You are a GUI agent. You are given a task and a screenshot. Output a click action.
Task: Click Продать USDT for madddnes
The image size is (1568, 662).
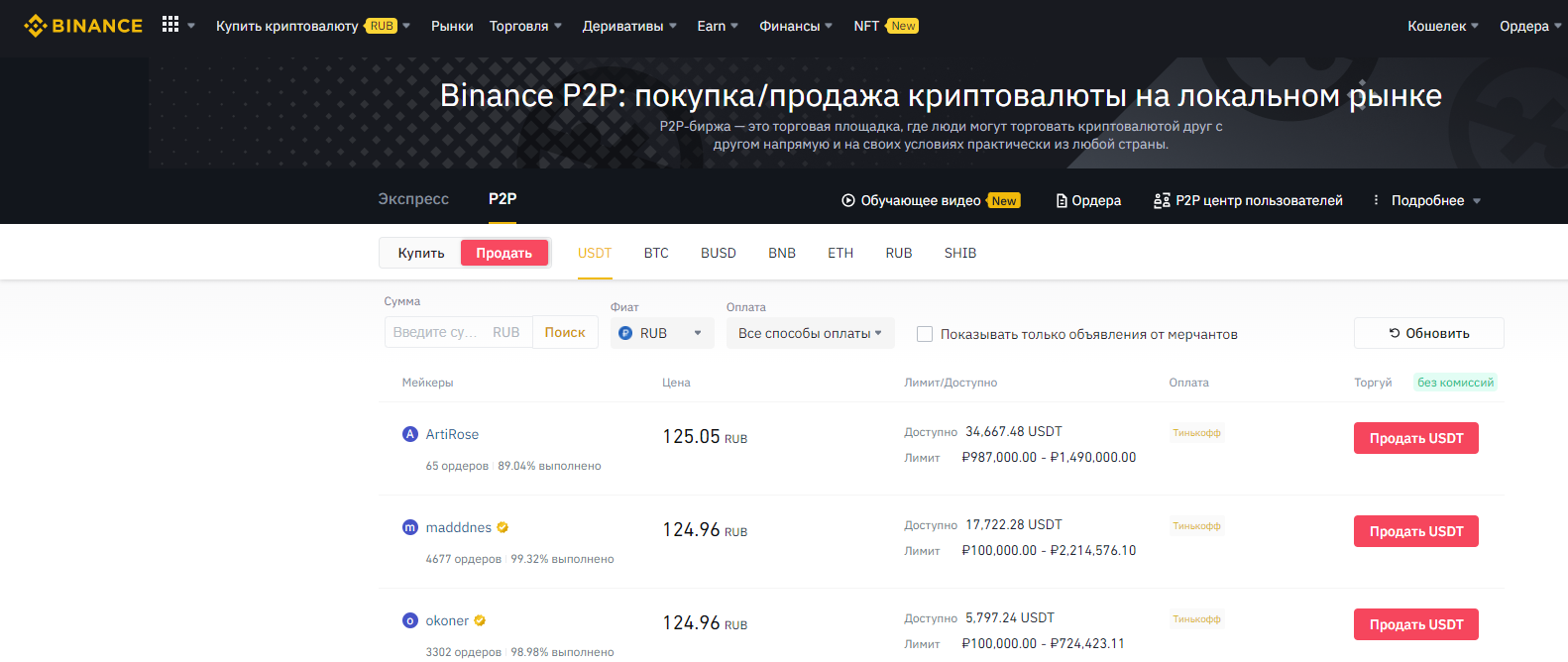pyautogui.click(x=1416, y=531)
